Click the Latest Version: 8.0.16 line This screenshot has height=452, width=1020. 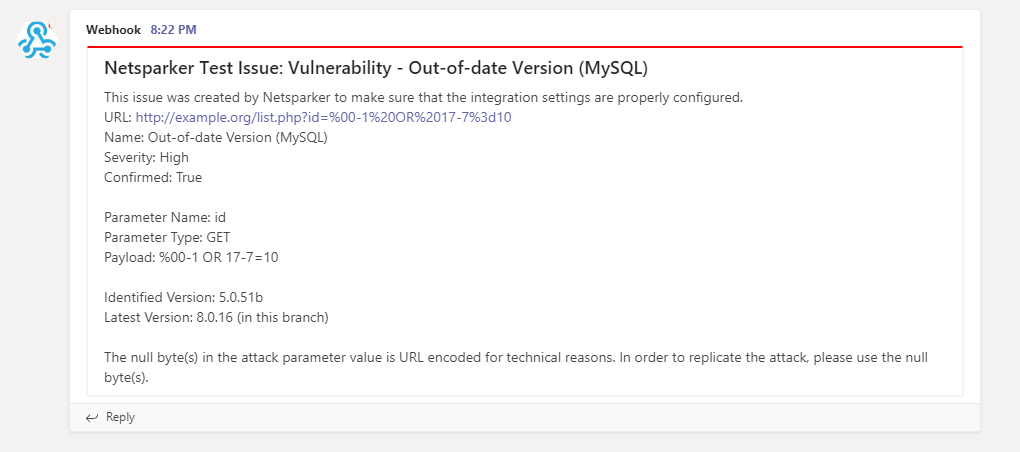click(x=216, y=317)
